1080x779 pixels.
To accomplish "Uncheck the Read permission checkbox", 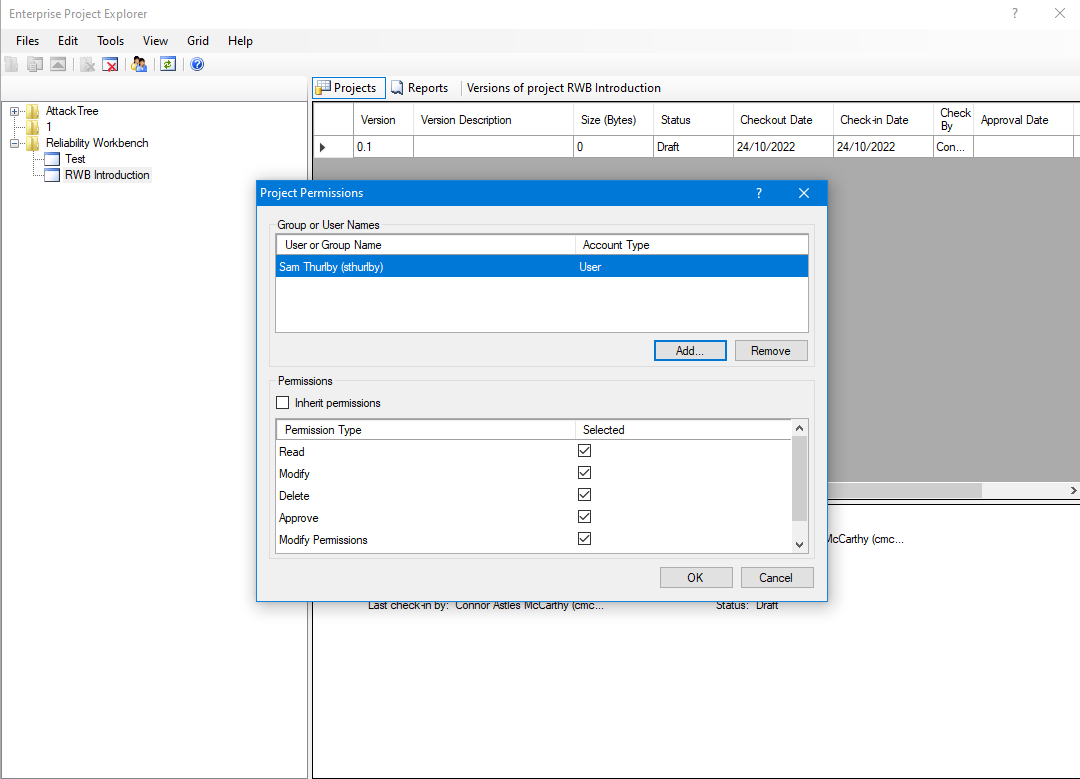I will (x=585, y=451).
